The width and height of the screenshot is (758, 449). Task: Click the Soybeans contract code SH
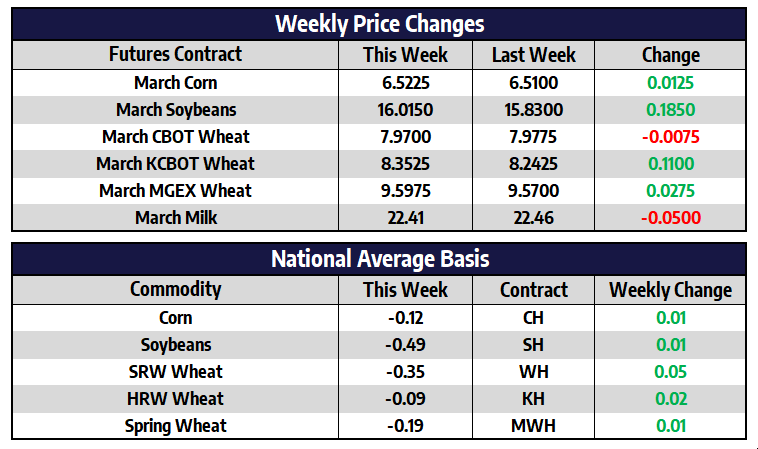click(x=533, y=345)
